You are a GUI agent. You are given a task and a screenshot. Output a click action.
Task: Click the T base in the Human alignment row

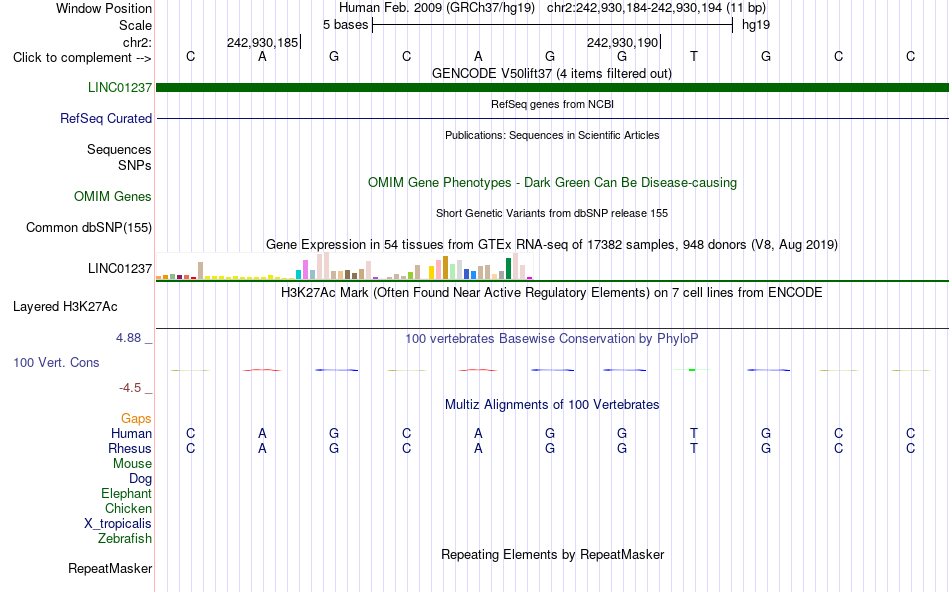tap(694, 433)
